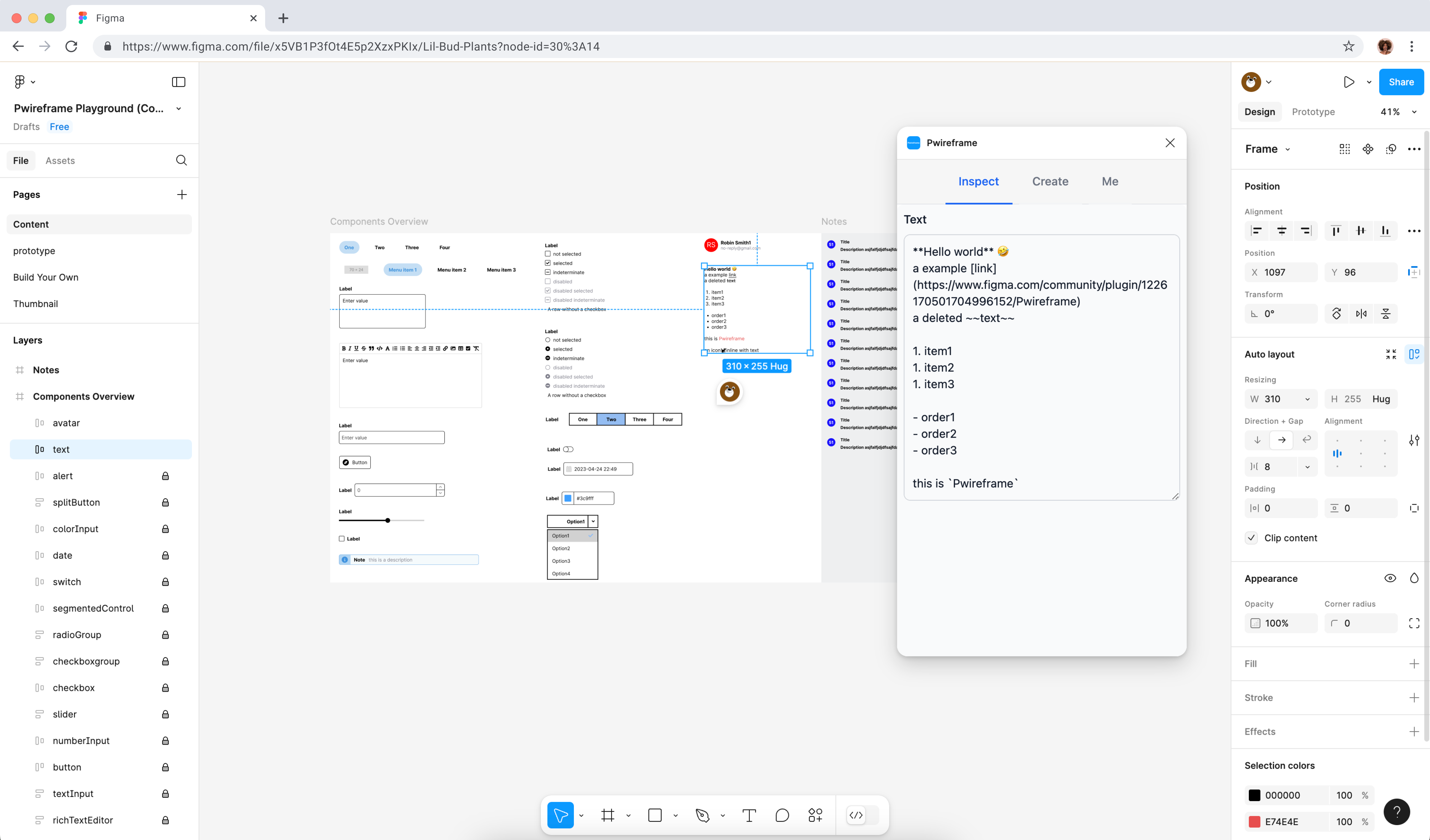
Task: Click the rotate 90° icon in Transform
Action: point(1336,313)
